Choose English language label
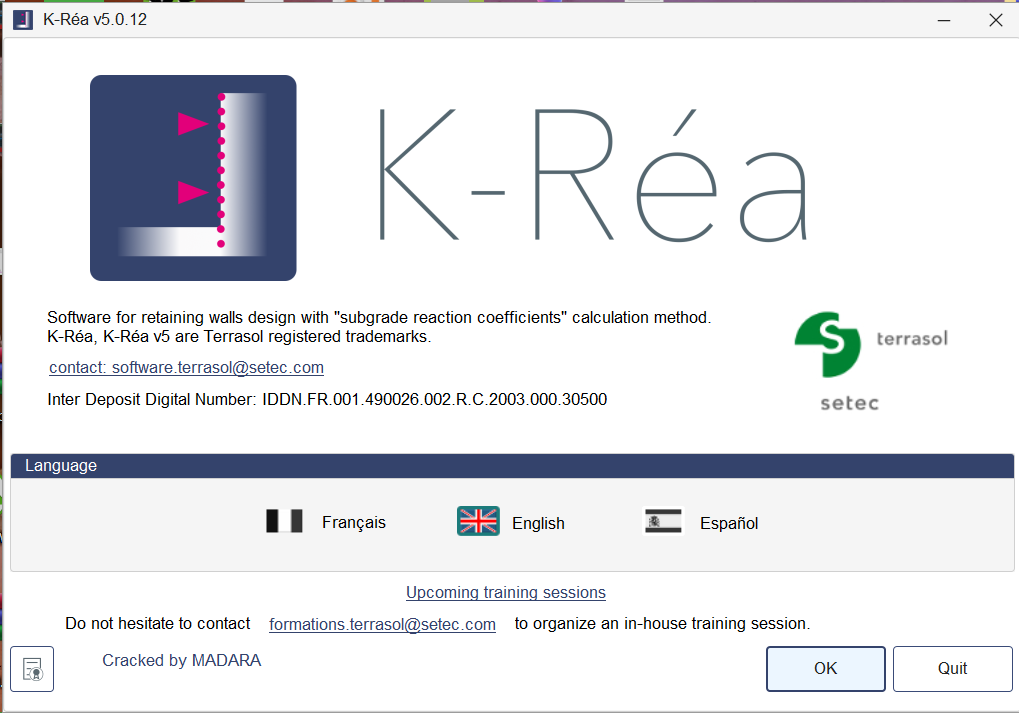Viewport: 1019px width, 713px height. point(538,523)
